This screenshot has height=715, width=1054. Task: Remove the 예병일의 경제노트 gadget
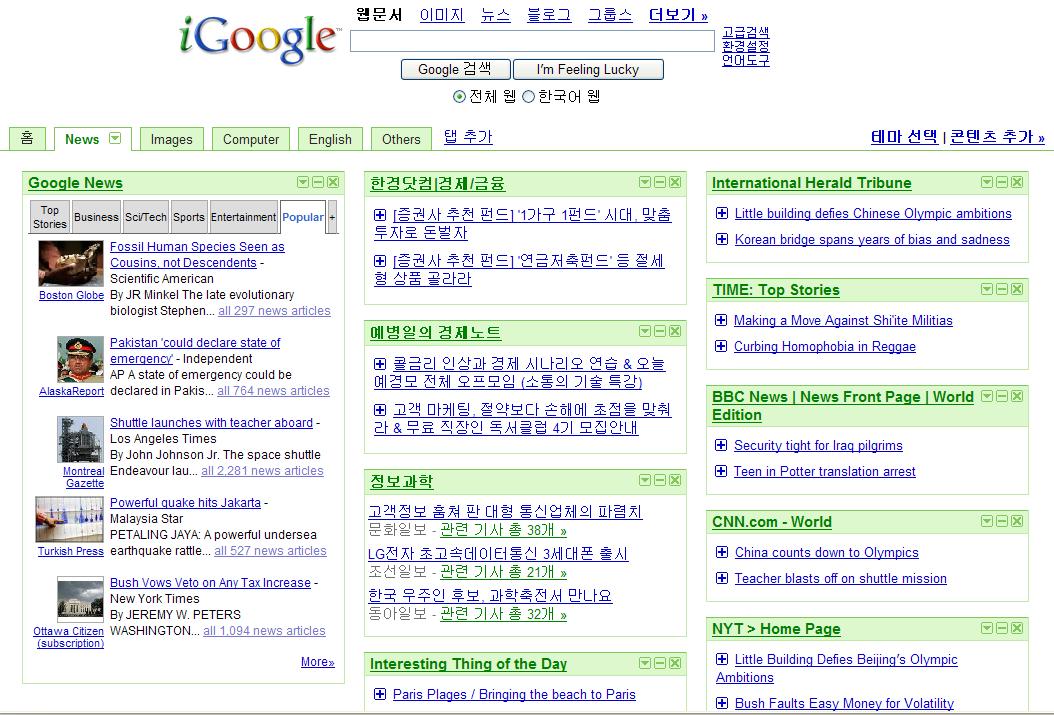point(675,331)
